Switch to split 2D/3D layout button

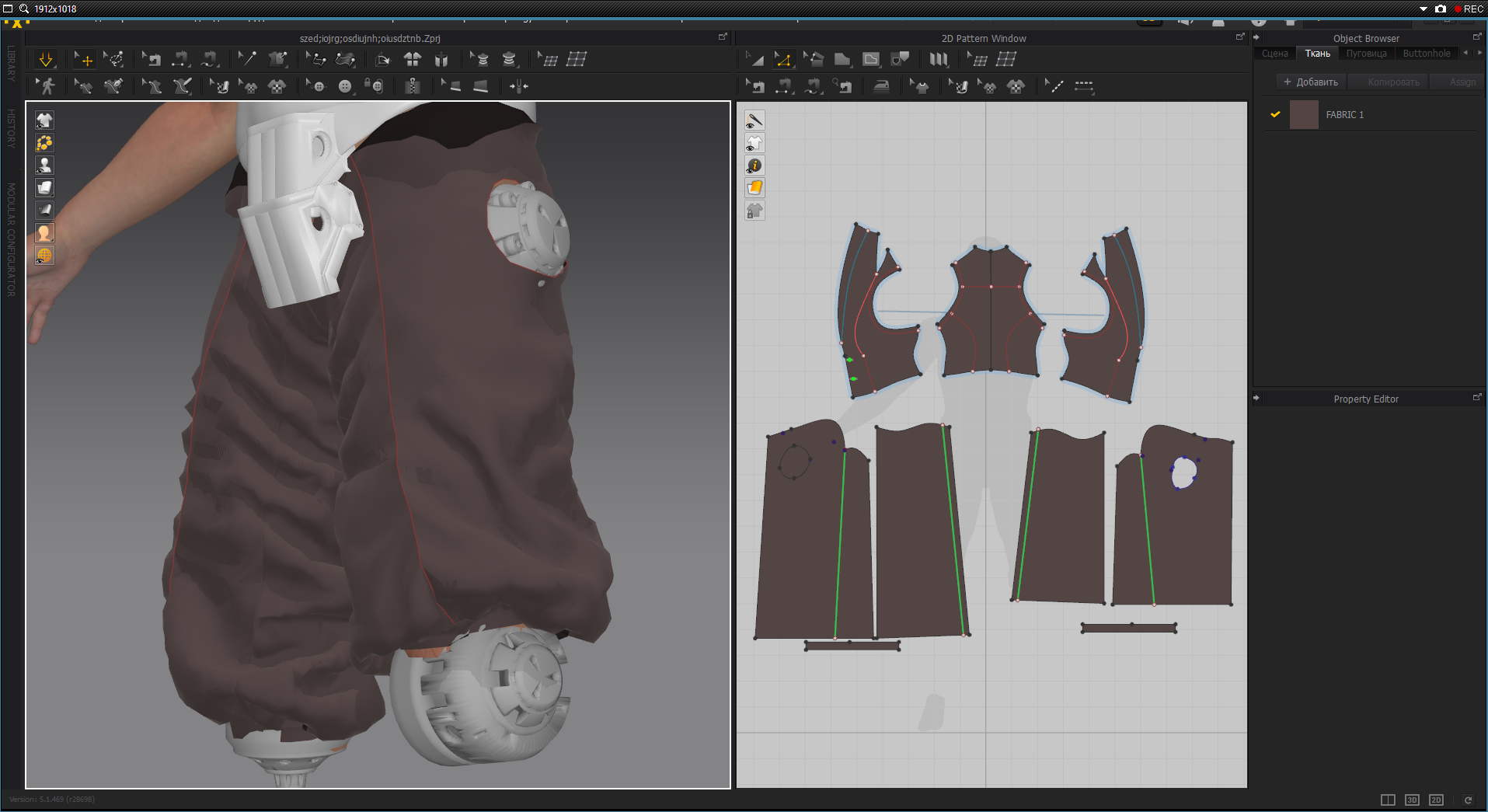click(x=1388, y=800)
